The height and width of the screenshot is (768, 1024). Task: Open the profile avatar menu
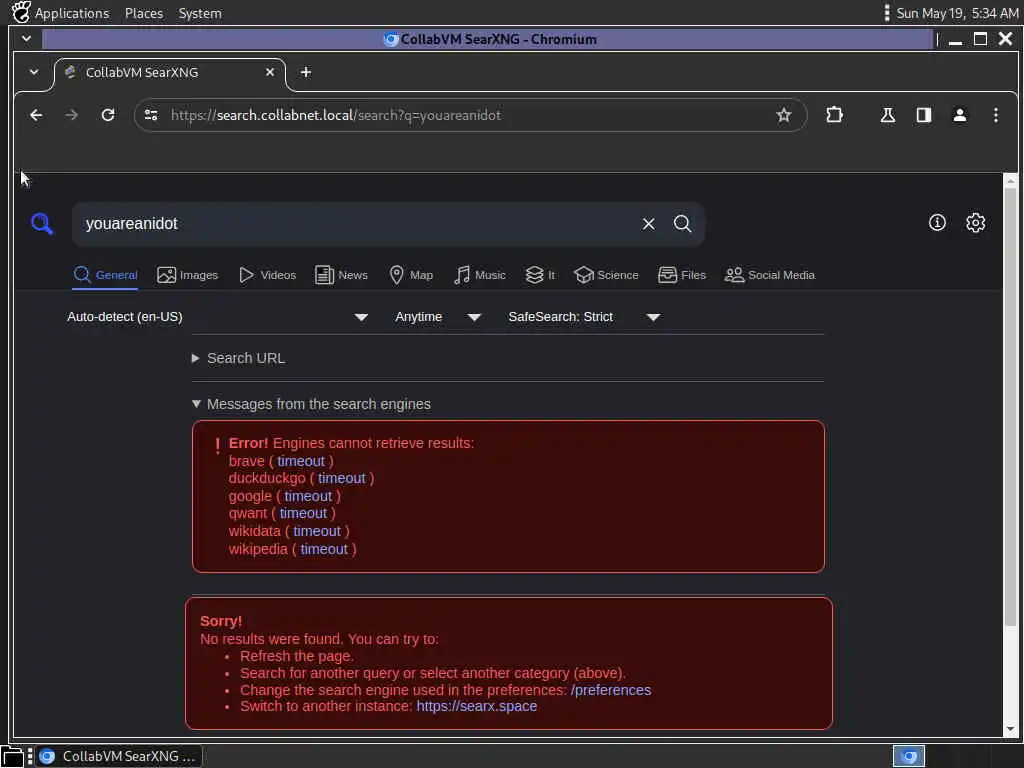(959, 115)
